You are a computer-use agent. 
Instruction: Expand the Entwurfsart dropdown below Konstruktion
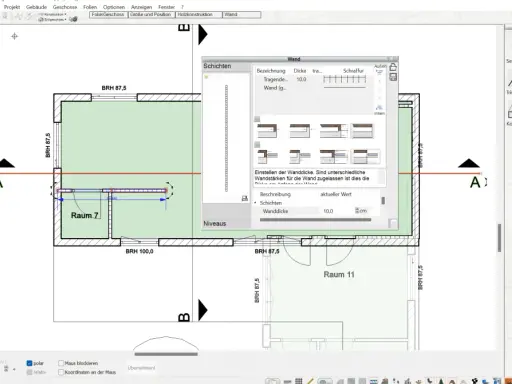(x=53, y=19)
